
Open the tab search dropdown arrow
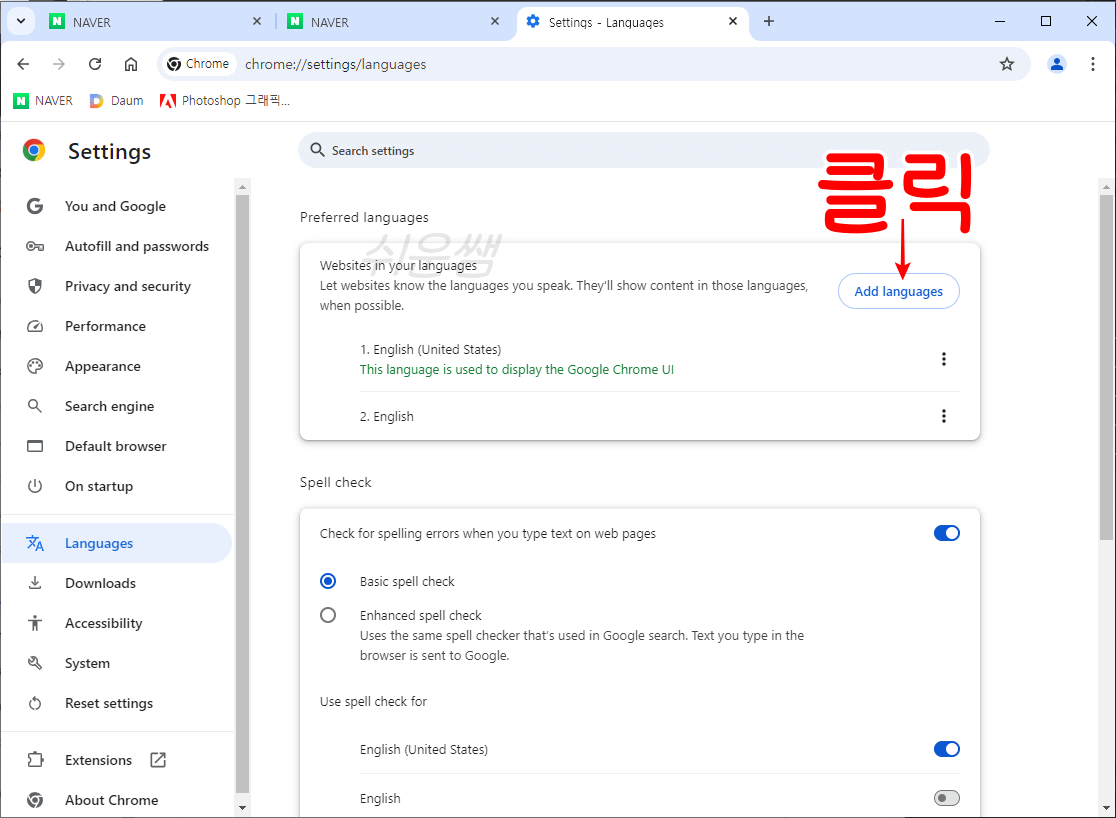point(20,20)
